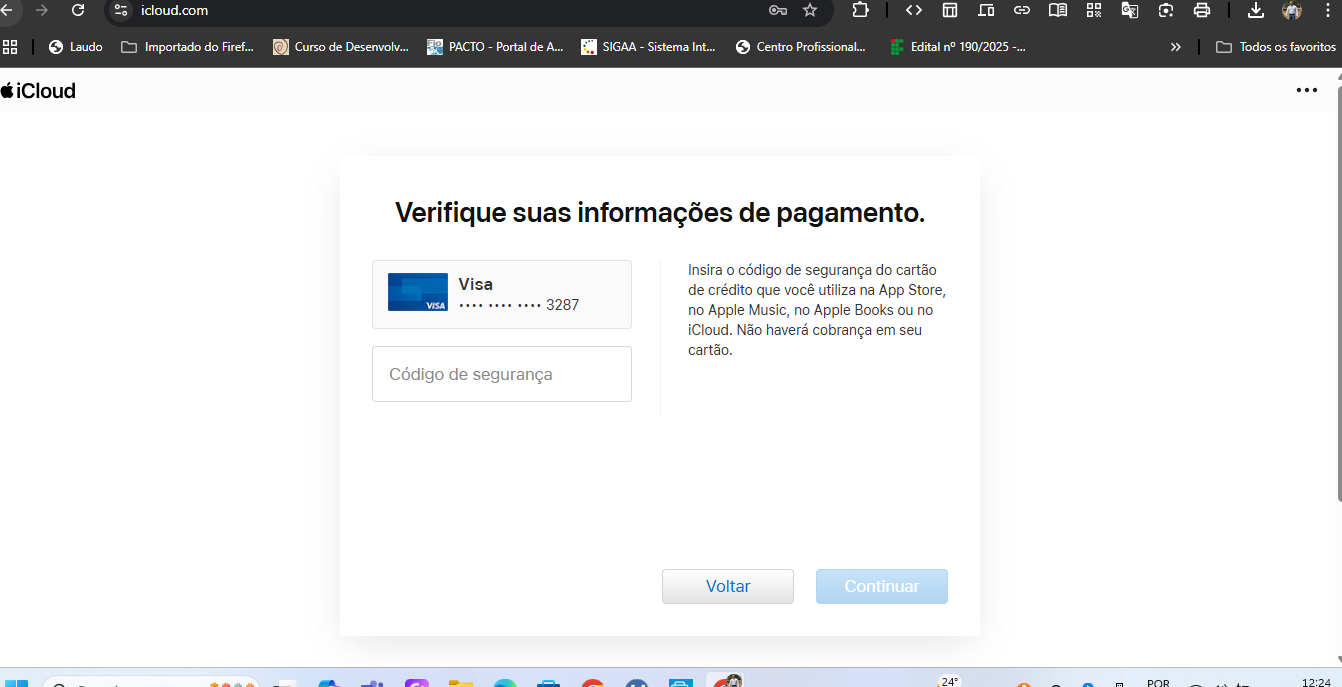Screen dimensions: 1342x687
Task: Open the apps grid icon in bookmarks bar
Action: [x=11, y=47]
